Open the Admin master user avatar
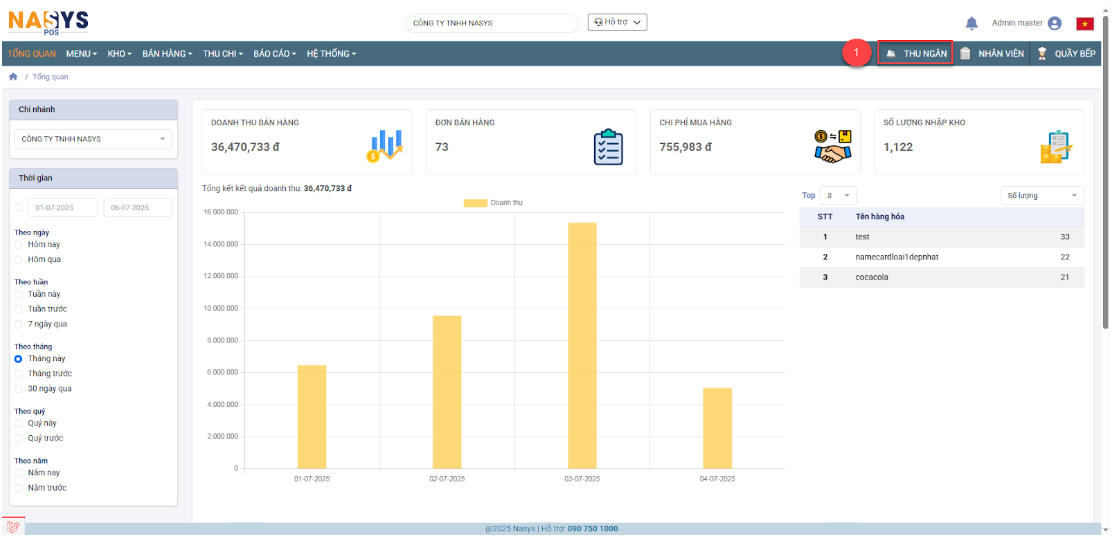Screen dimensions: 1114x537 pos(1054,23)
